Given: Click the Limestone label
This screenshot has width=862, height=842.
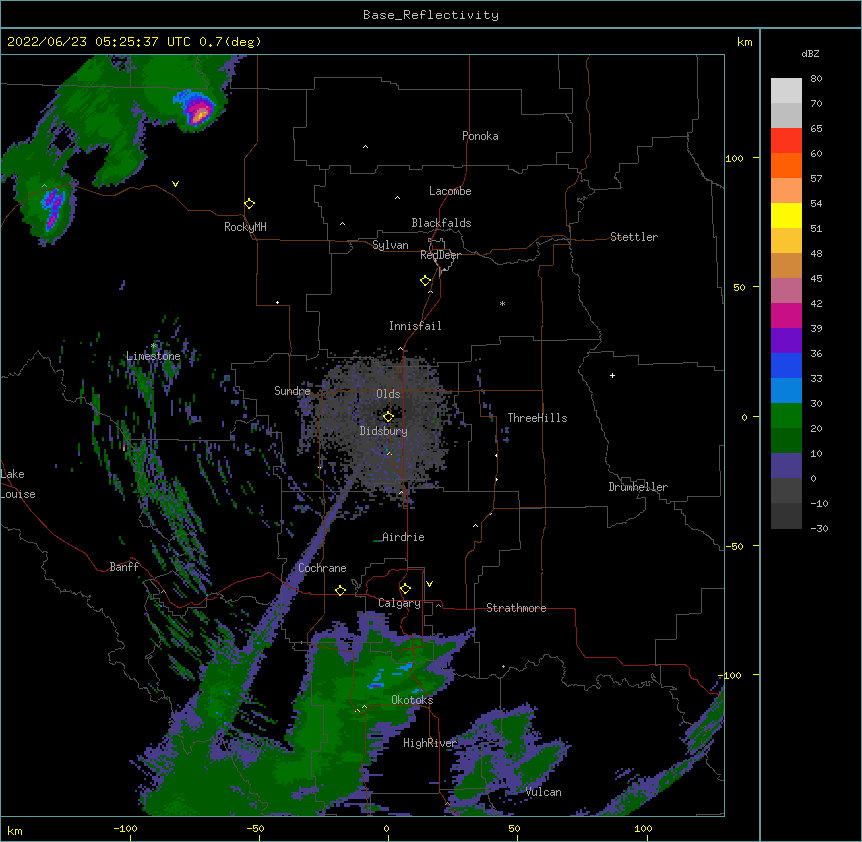Looking at the screenshot, I should coord(153,356).
